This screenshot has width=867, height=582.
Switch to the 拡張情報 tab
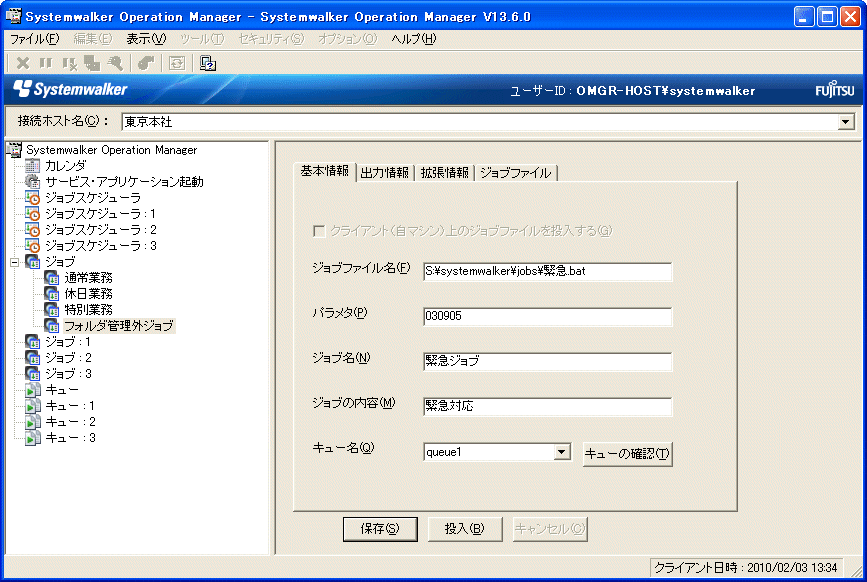pos(445,173)
